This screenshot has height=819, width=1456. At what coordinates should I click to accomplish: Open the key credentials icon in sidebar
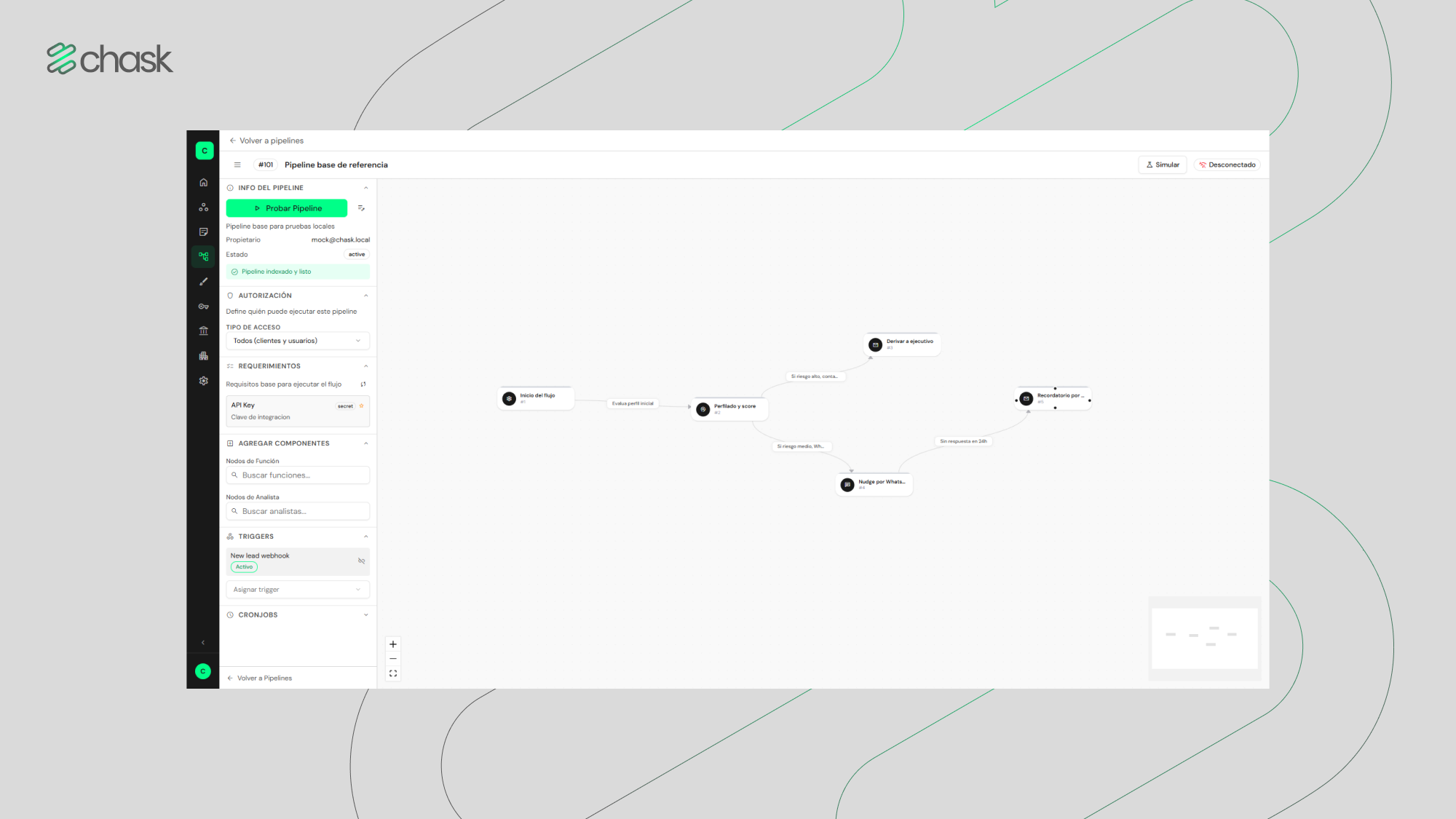(x=203, y=306)
